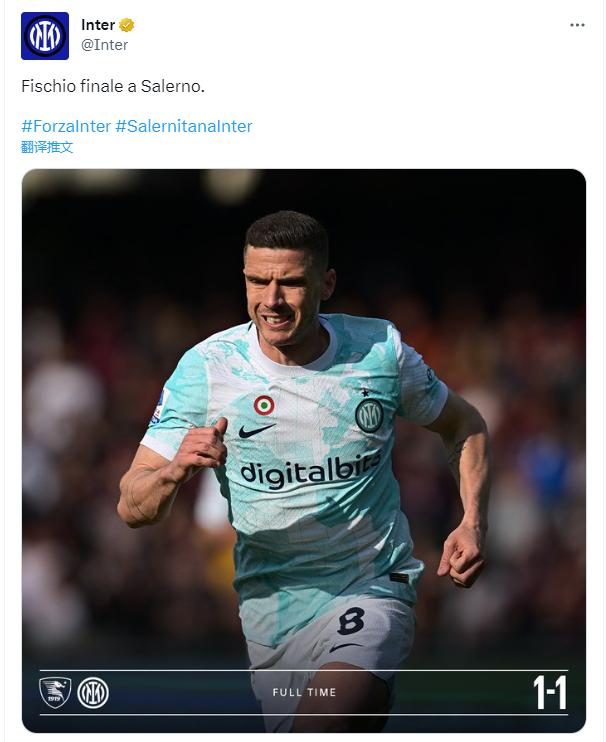Click the Nike swoosh on the jersey
The height and width of the screenshot is (742, 606).
pyautogui.click(x=256, y=430)
